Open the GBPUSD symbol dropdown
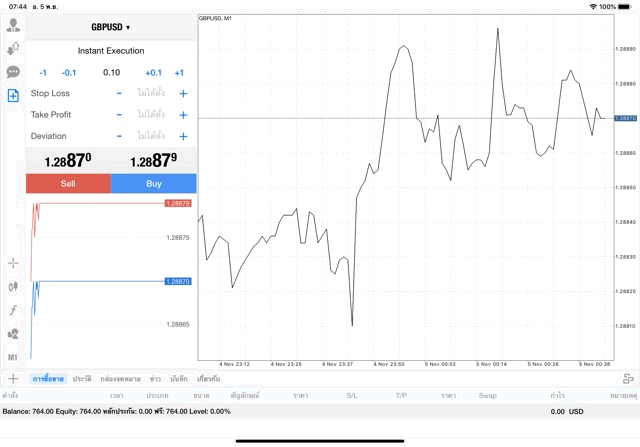 (111, 27)
